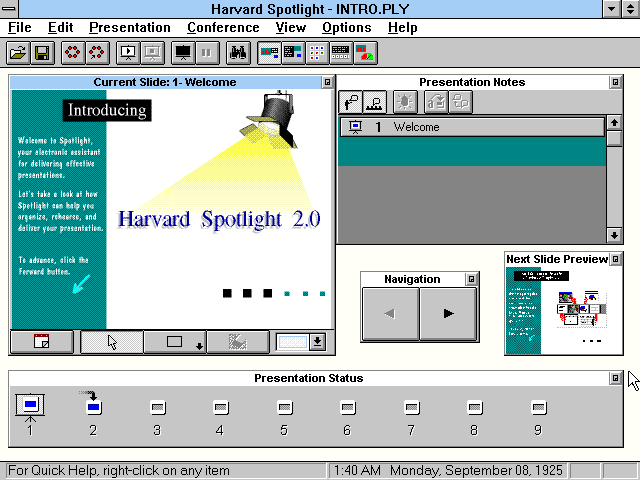Screen dimensions: 640x480
Task: Click the 'For Quick Help' status bar message
Action: coord(119,471)
